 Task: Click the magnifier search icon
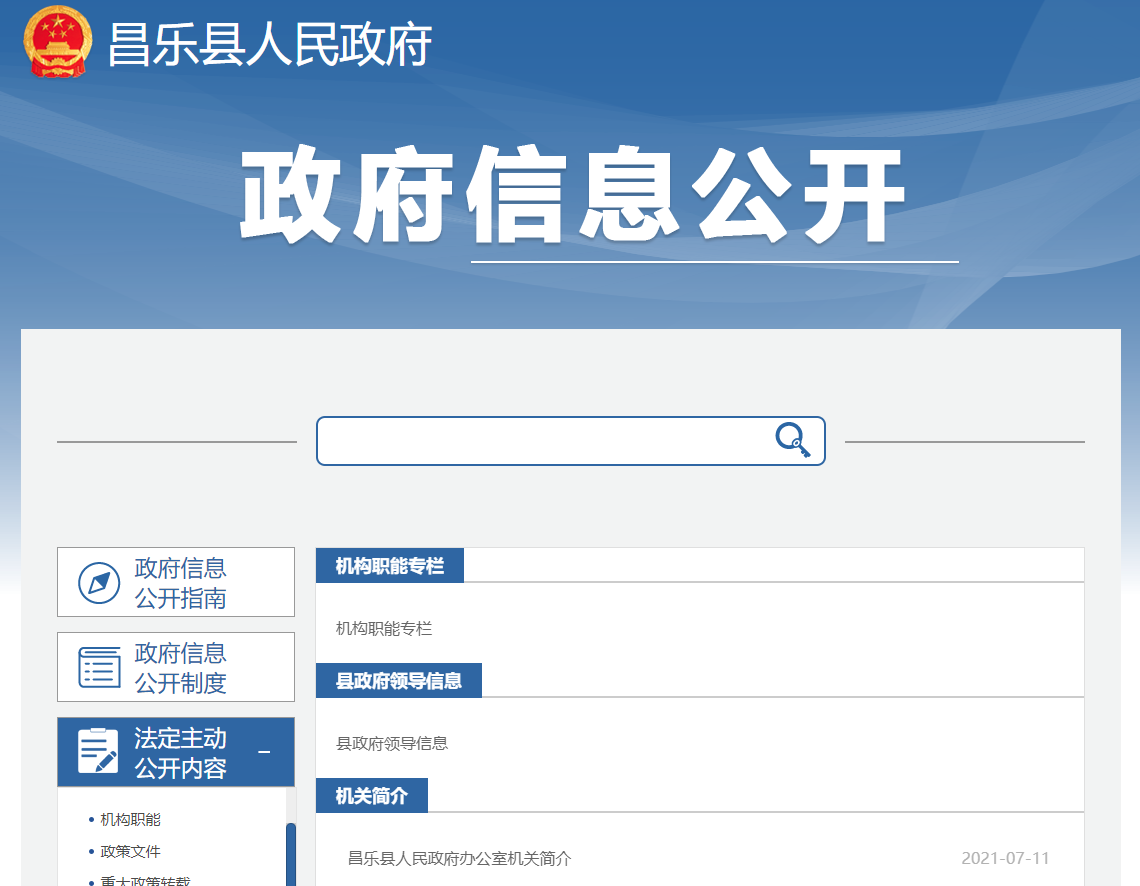[x=792, y=440]
